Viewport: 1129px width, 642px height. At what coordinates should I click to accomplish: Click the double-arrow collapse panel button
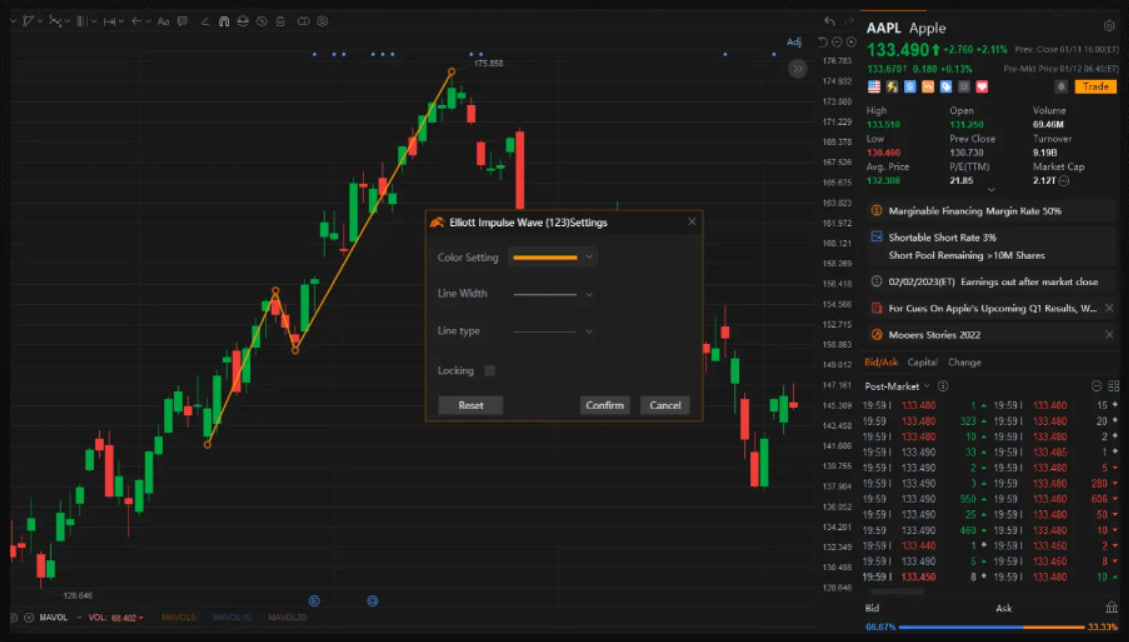coord(797,69)
